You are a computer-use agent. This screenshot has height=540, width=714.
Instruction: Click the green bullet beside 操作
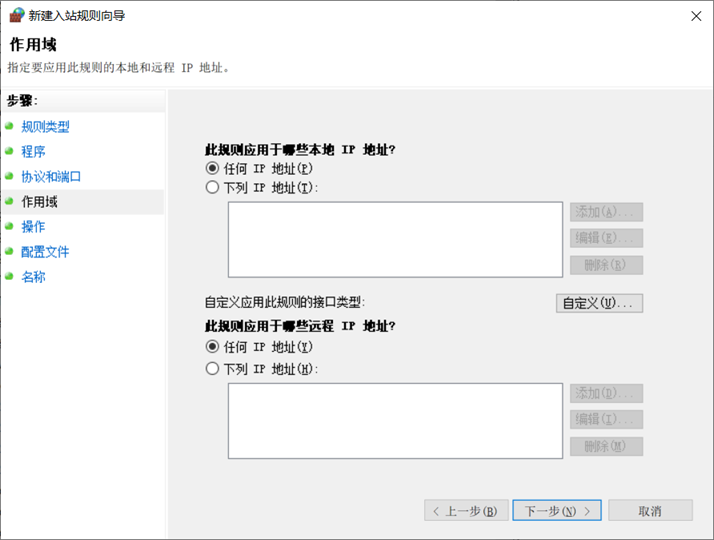coord(9,226)
